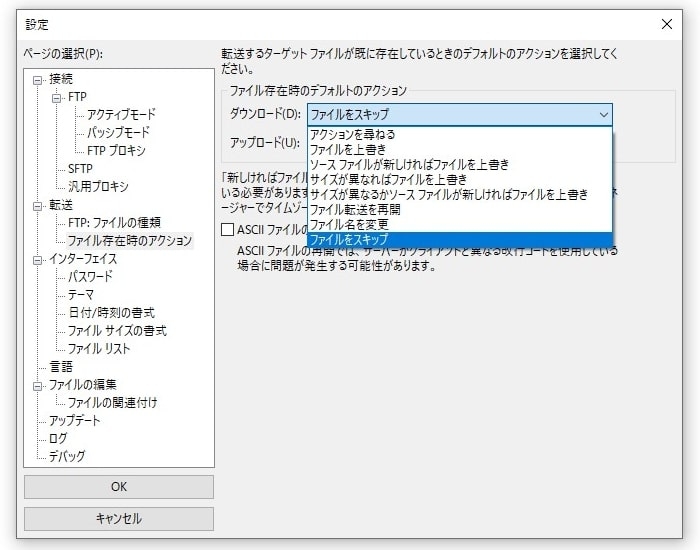
Task: Open the テーマ page in tree
Action: click(81, 295)
